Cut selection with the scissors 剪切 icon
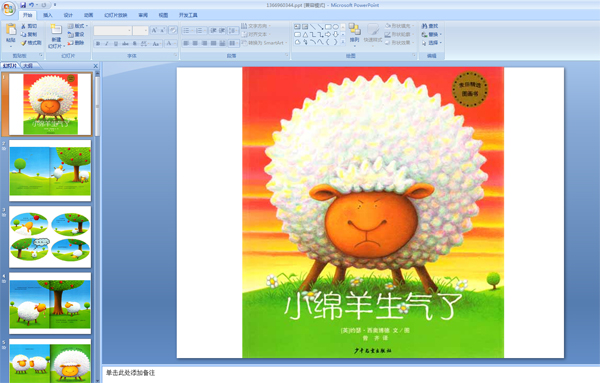 point(29,26)
